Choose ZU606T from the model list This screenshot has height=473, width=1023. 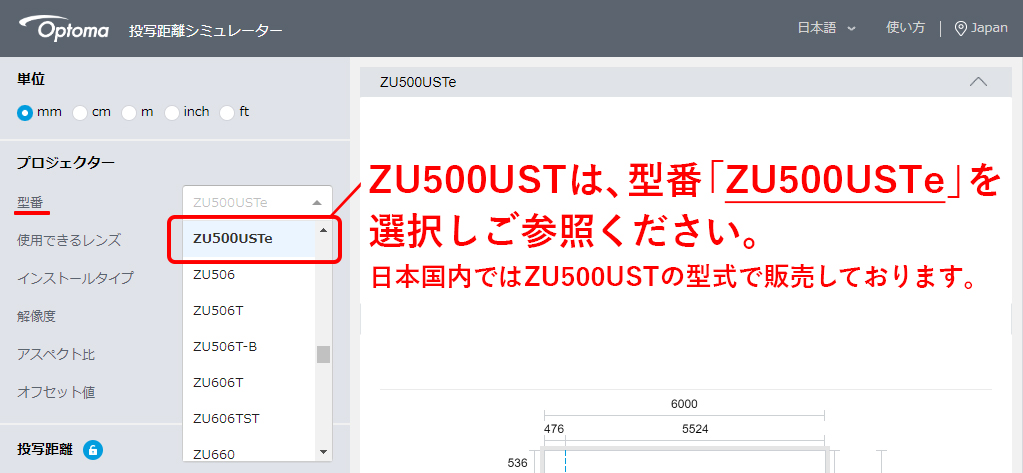point(249,382)
